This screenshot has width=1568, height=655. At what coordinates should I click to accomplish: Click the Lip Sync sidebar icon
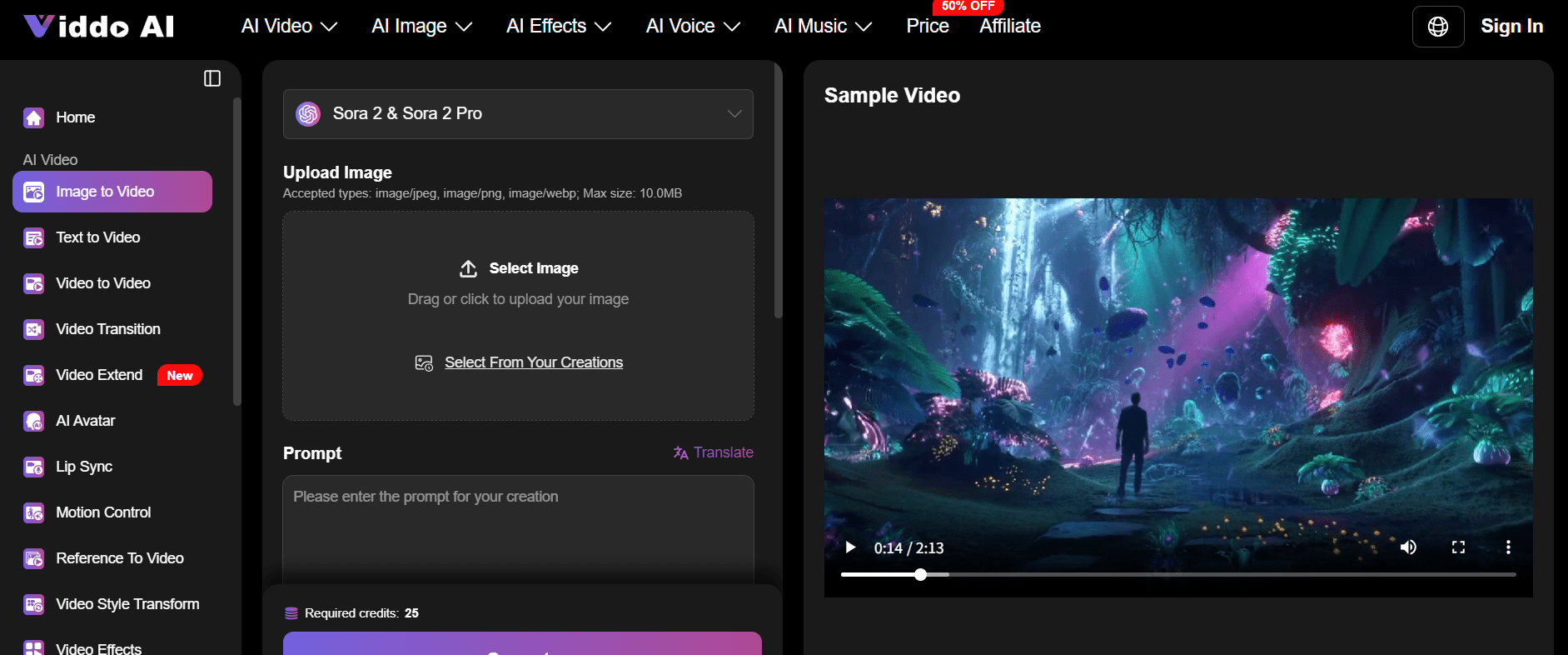33,467
